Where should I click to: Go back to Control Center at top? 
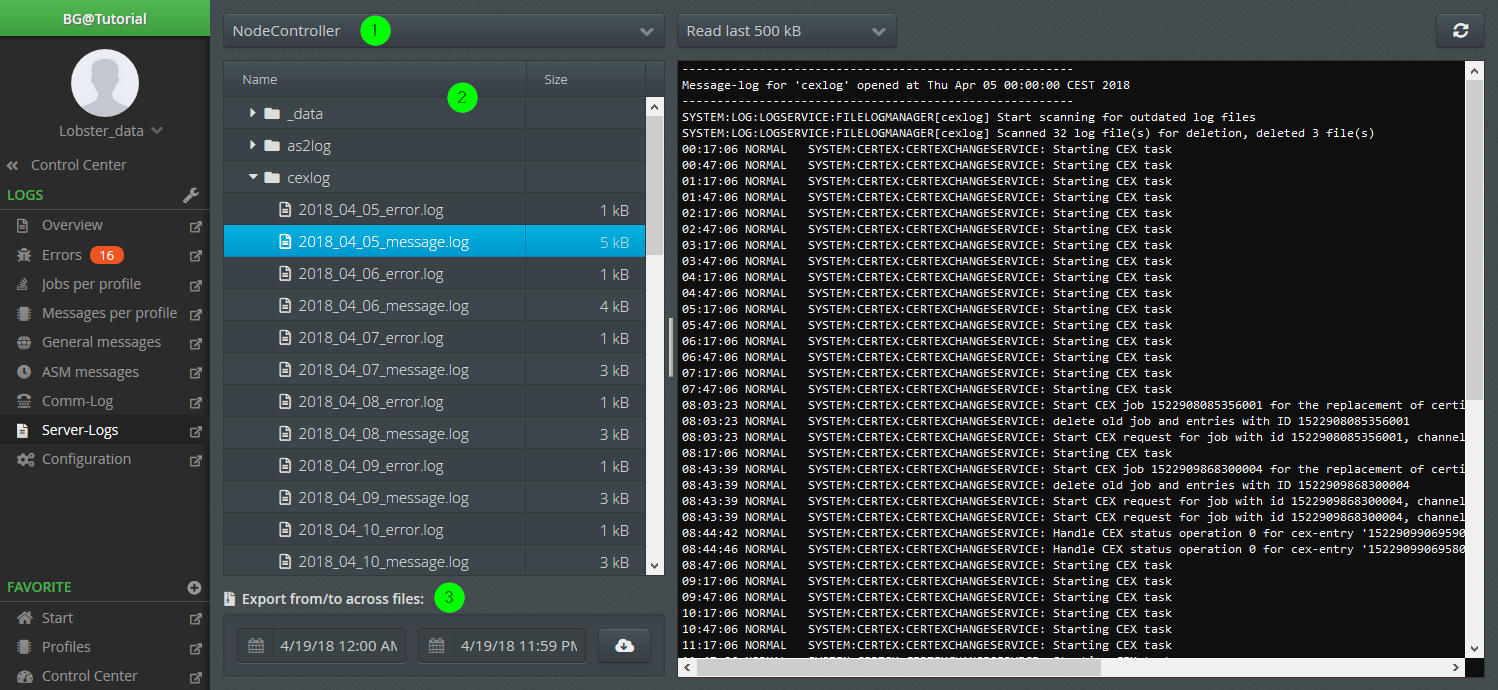click(x=68, y=165)
